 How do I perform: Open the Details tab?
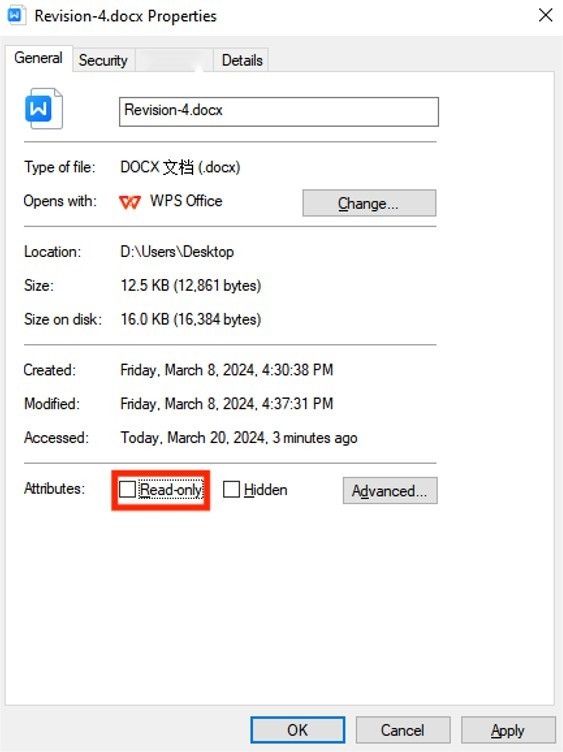[242, 60]
